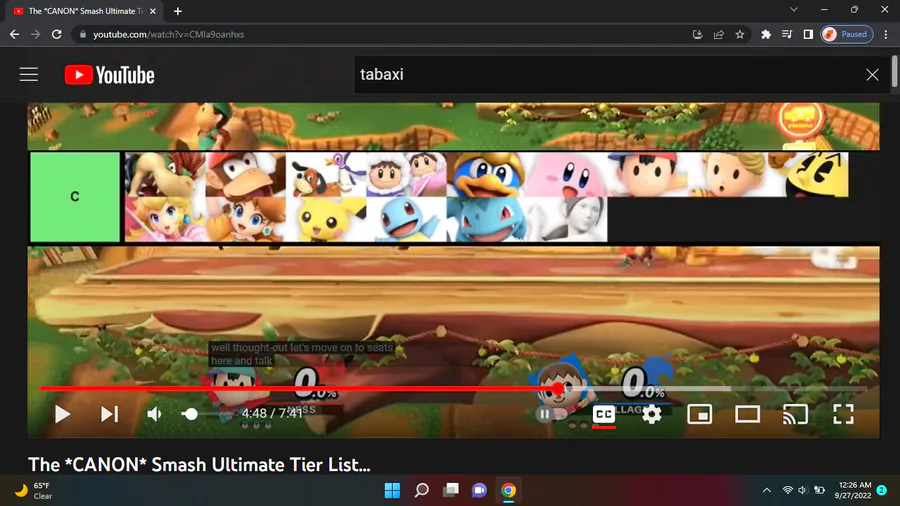Image resolution: width=900 pixels, height=506 pixels.
Task: Open the Chrome side panel
Action: tap(808, 34)
